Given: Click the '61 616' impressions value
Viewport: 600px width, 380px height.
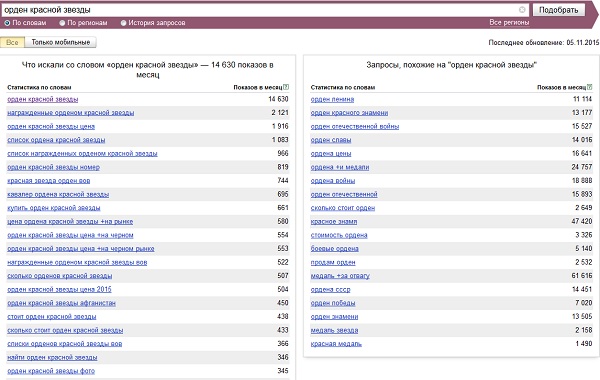Looking at the screenshot, I should pos(582,276).
